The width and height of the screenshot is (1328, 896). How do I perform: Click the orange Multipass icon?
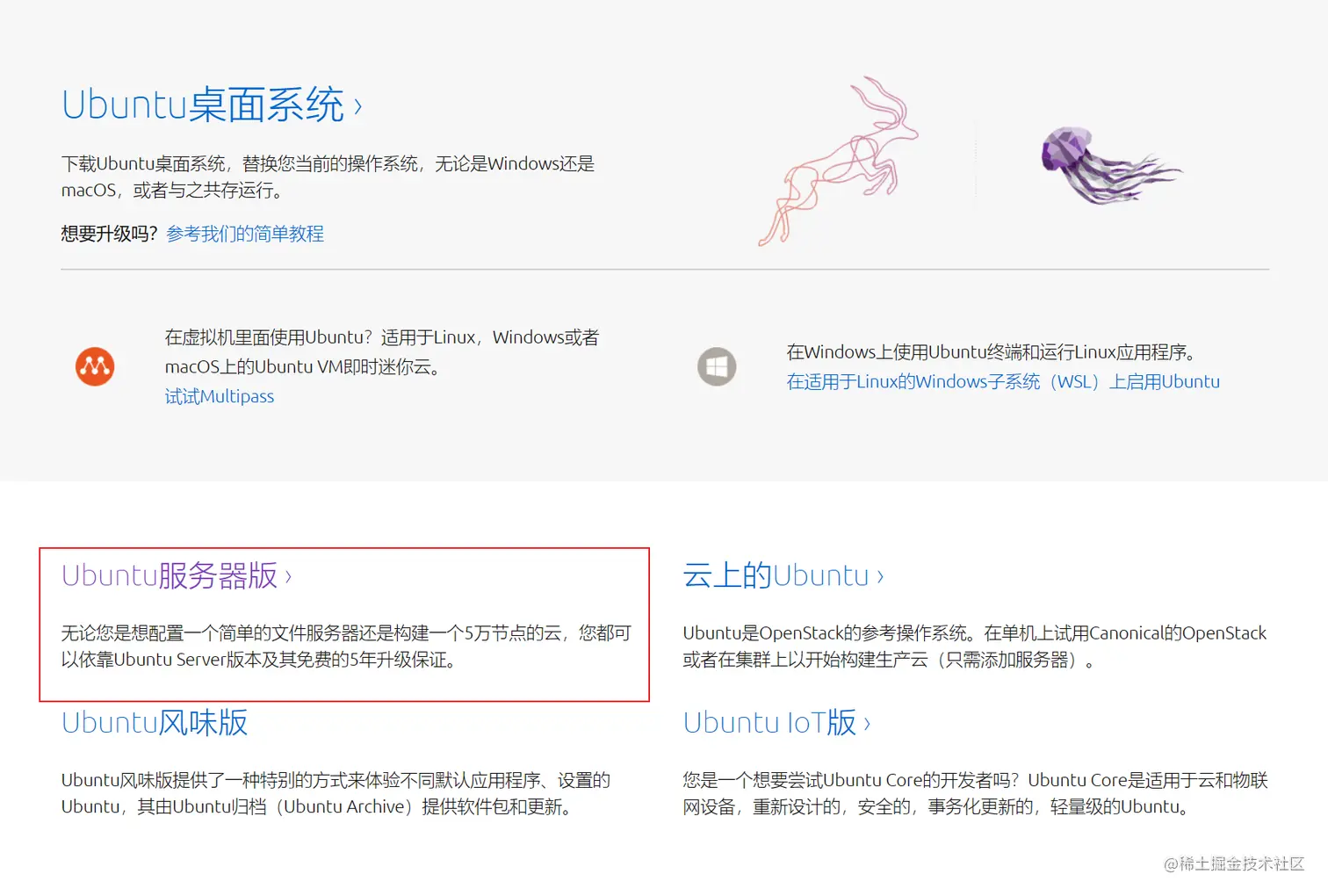click(x=95, y=366)
